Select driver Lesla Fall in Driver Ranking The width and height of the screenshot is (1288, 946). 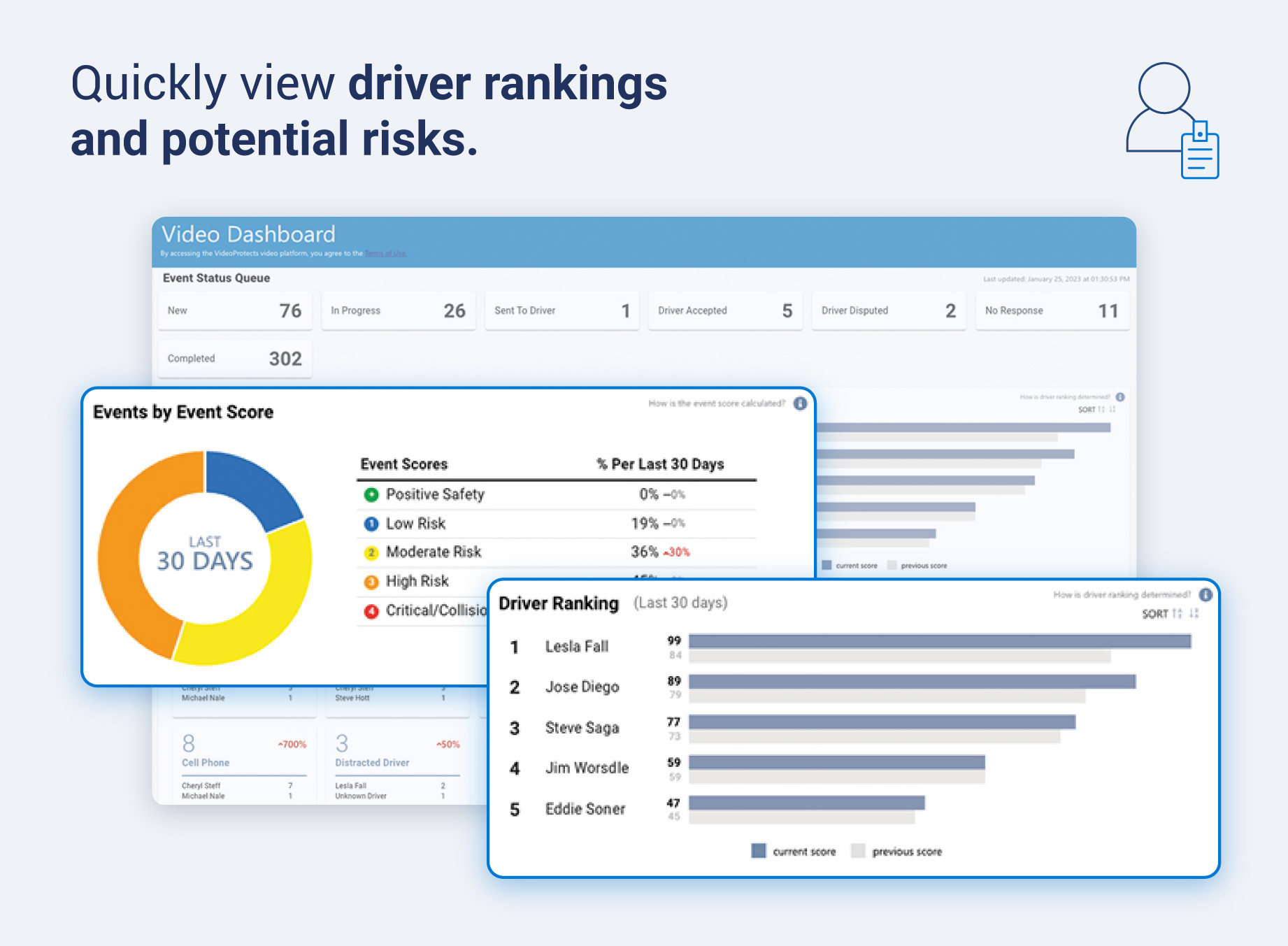(577, 647)
